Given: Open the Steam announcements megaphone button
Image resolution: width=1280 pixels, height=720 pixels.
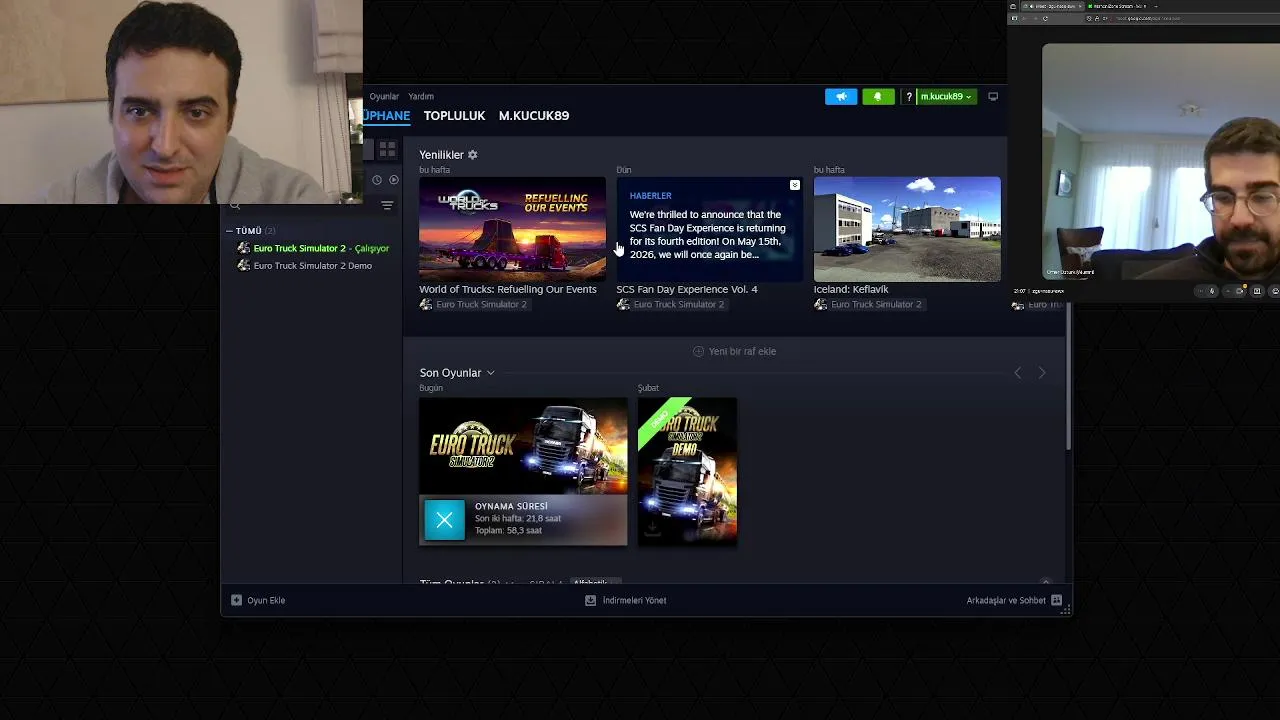Looking at the screenshot, I should (x=841, y=97).
